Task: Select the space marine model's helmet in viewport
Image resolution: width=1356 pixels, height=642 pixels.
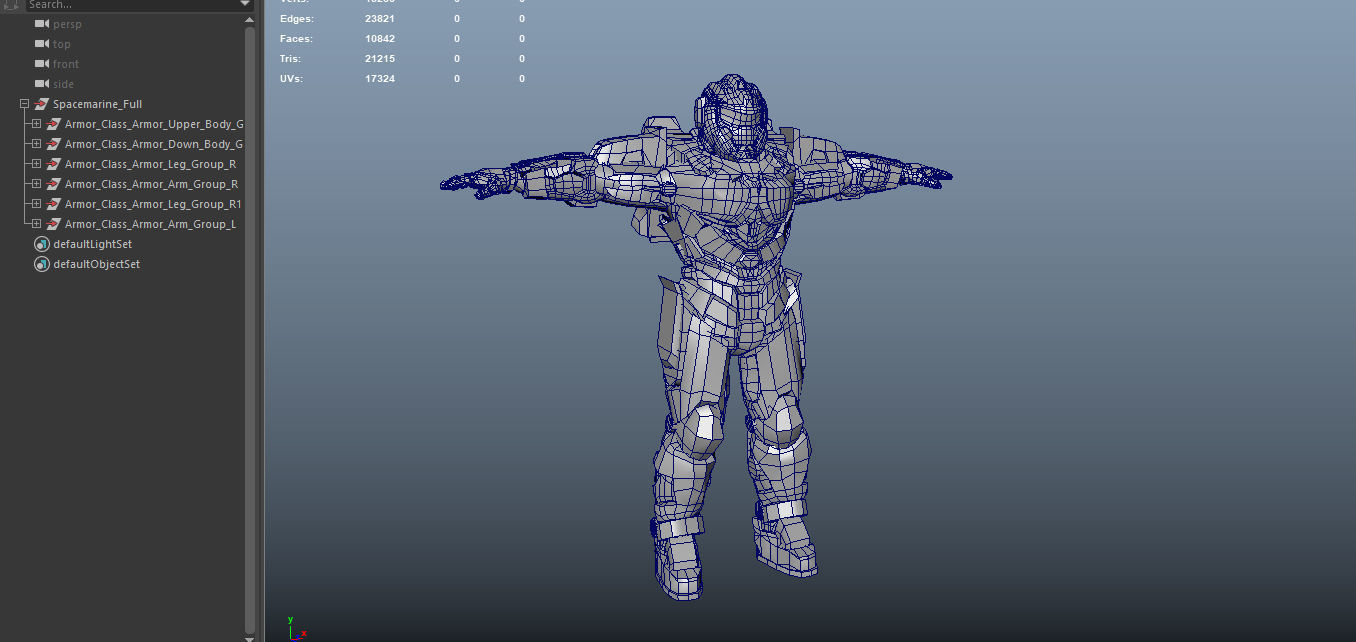Action: [x=732, y=115]
